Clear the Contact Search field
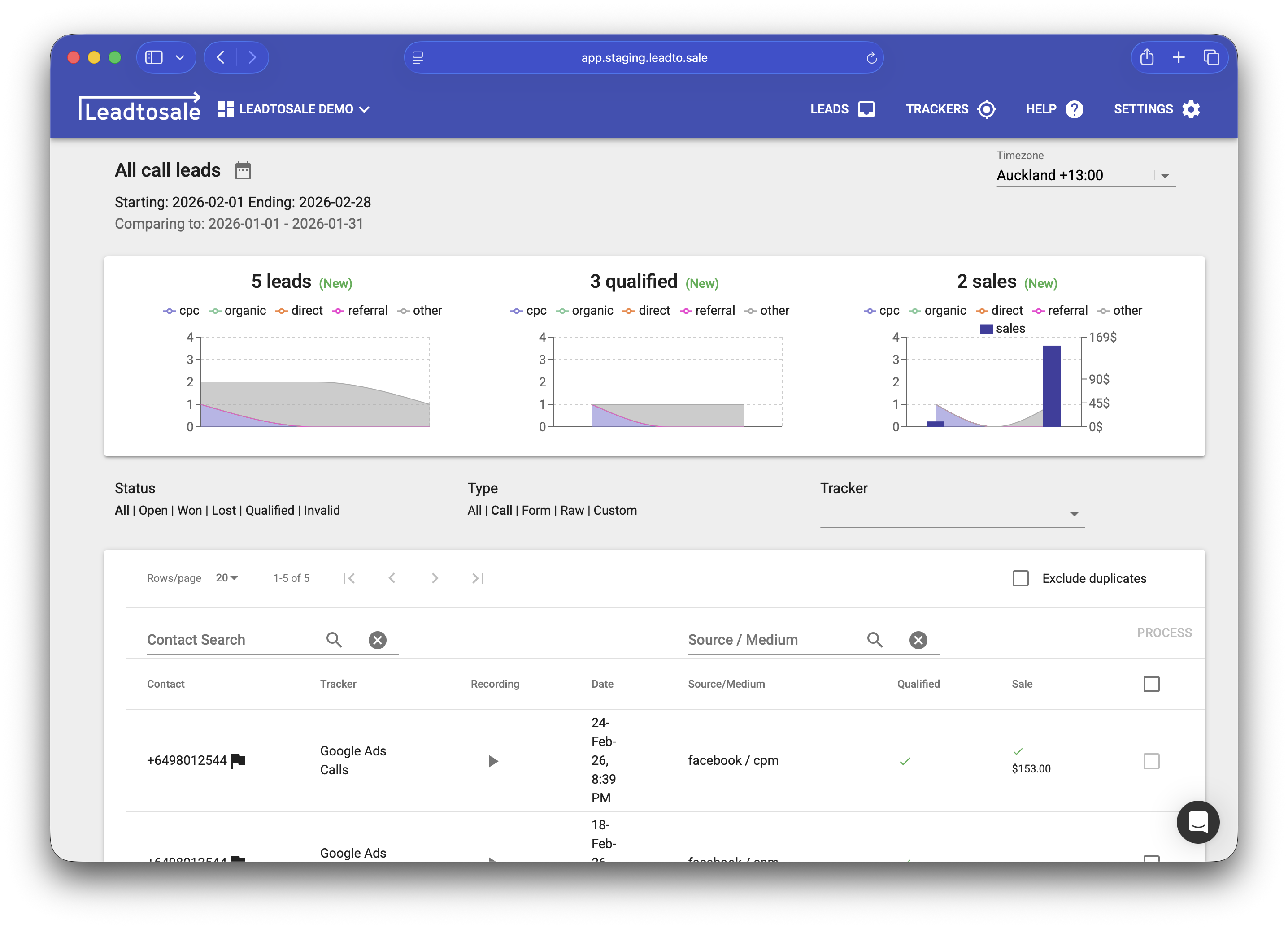The height and width of the screenshot is (928, 1288). click(377, 640)
